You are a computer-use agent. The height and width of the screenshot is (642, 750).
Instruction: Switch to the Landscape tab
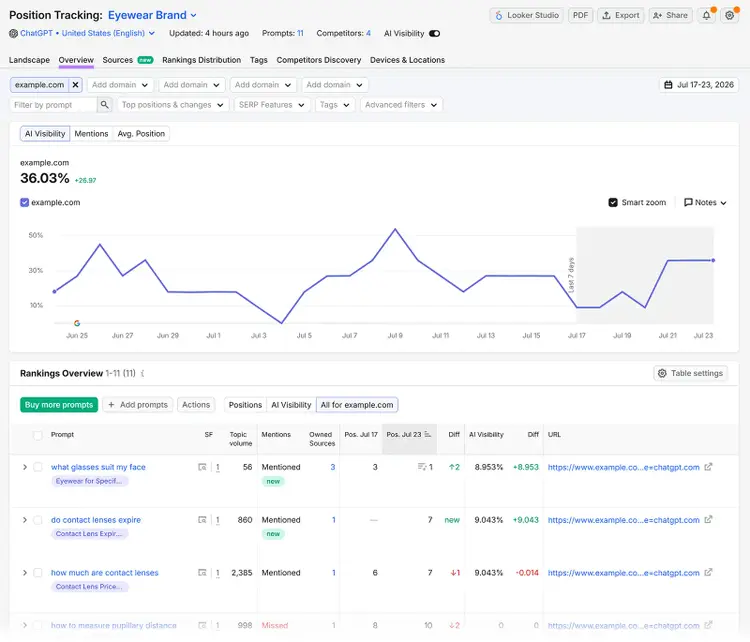pos(29,60)
